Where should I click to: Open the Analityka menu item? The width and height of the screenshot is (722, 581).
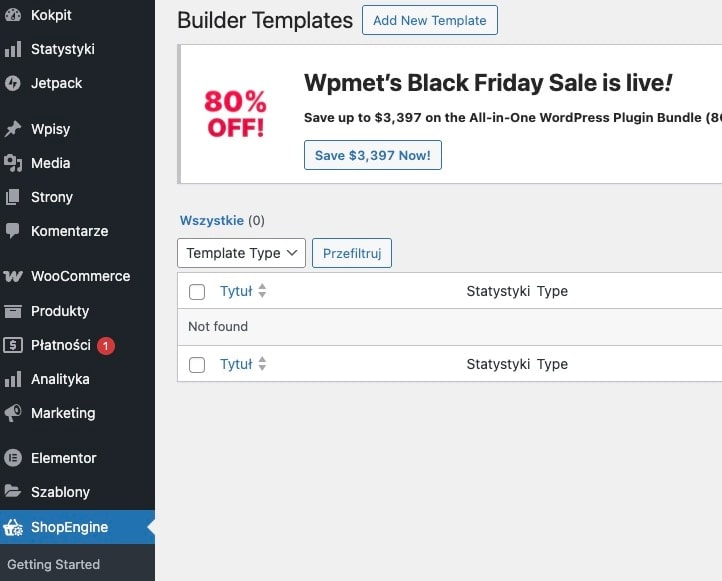(60, 379)
